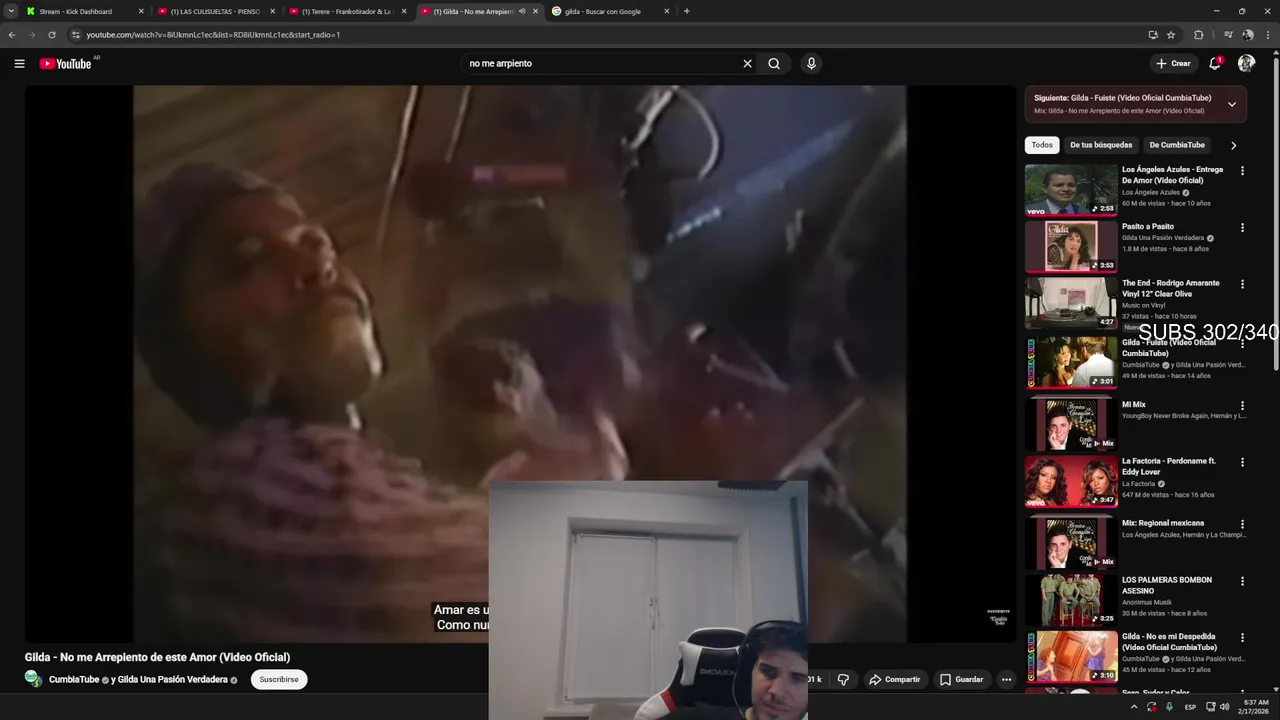This screenshot has width=1280, height=720.
Task: Open Gilda Una Pasión Verdadera channel link
Action: 173,680
